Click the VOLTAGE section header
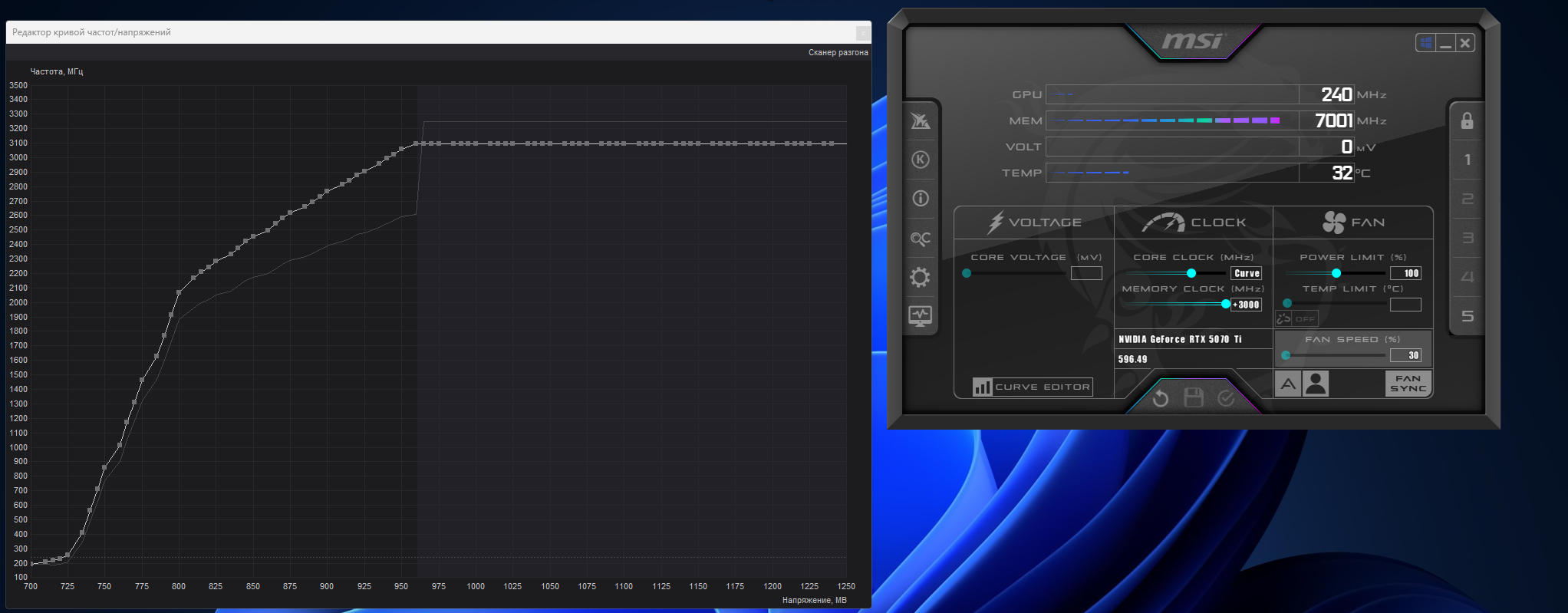Image resolution: width=1568 pixels, height=613 pixels. pyautogui.click(x=1034, y=222)
